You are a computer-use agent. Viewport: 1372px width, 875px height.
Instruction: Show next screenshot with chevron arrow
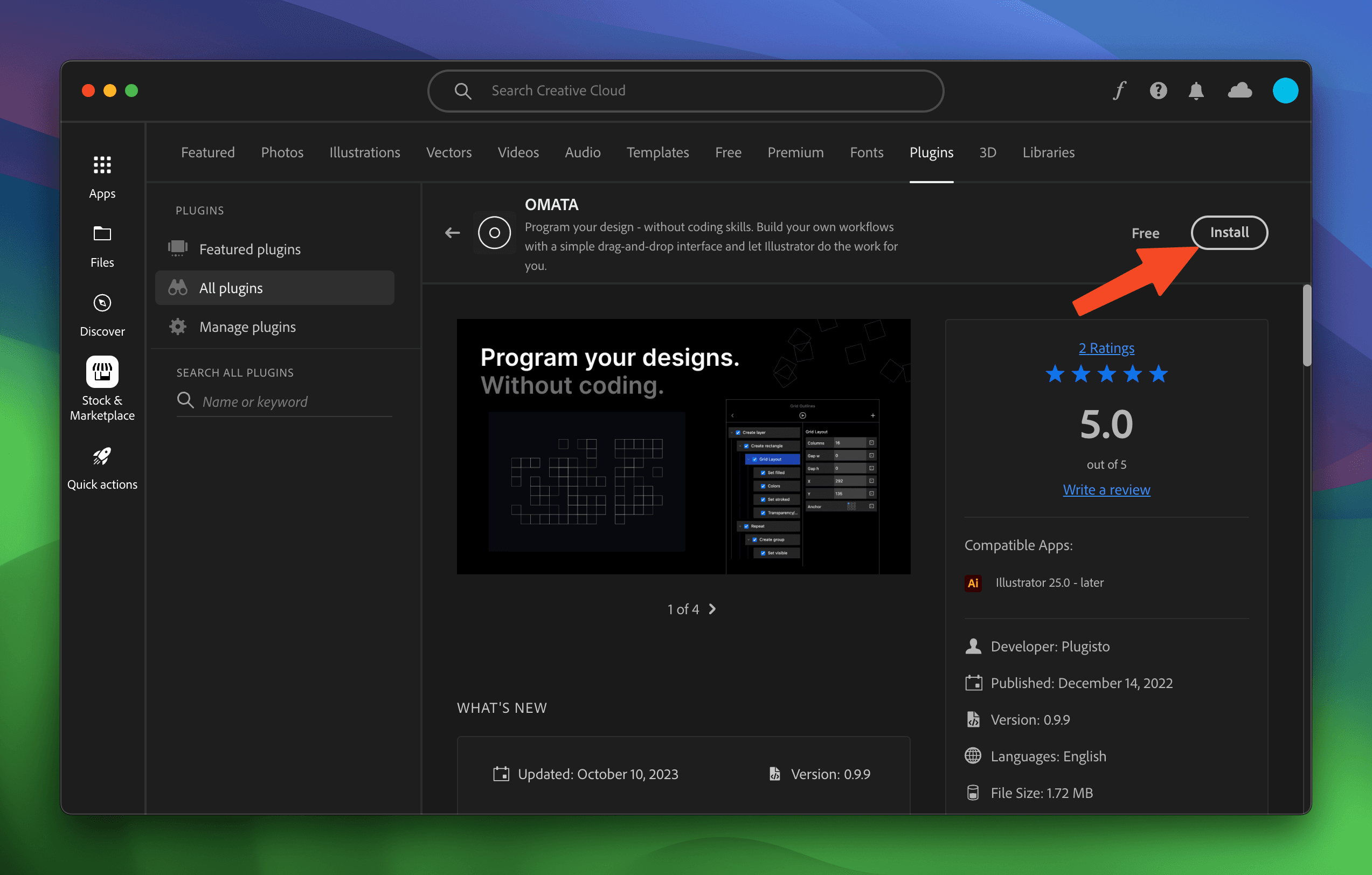coord(712,609)
